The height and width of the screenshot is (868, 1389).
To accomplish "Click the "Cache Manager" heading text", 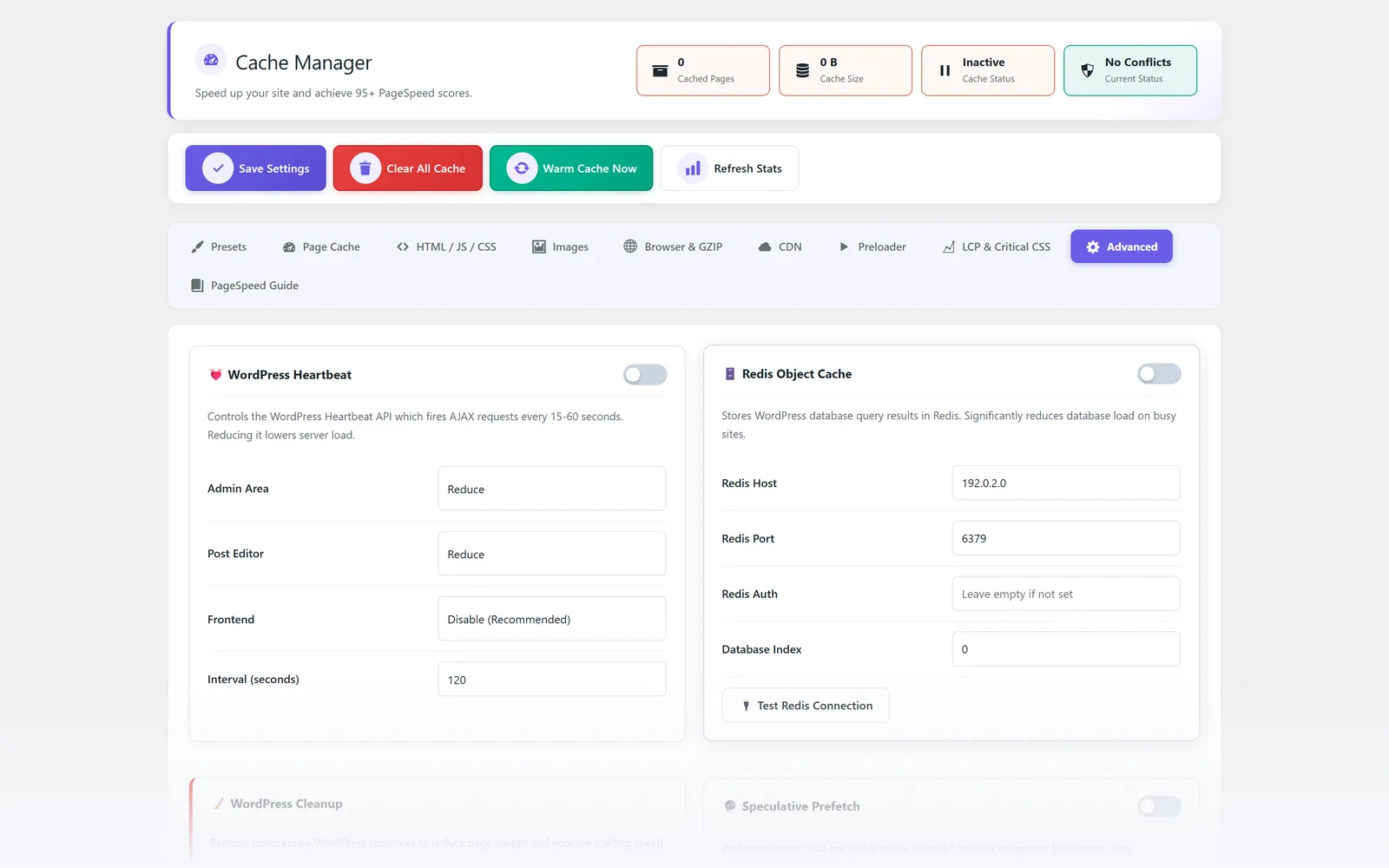I will [x=304, y=62].
